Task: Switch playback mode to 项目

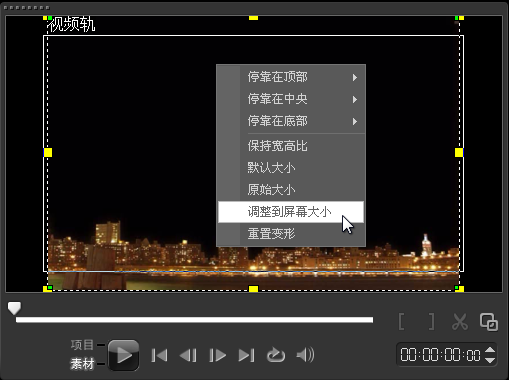Action: pyautogui.click(x=82, y=345)
